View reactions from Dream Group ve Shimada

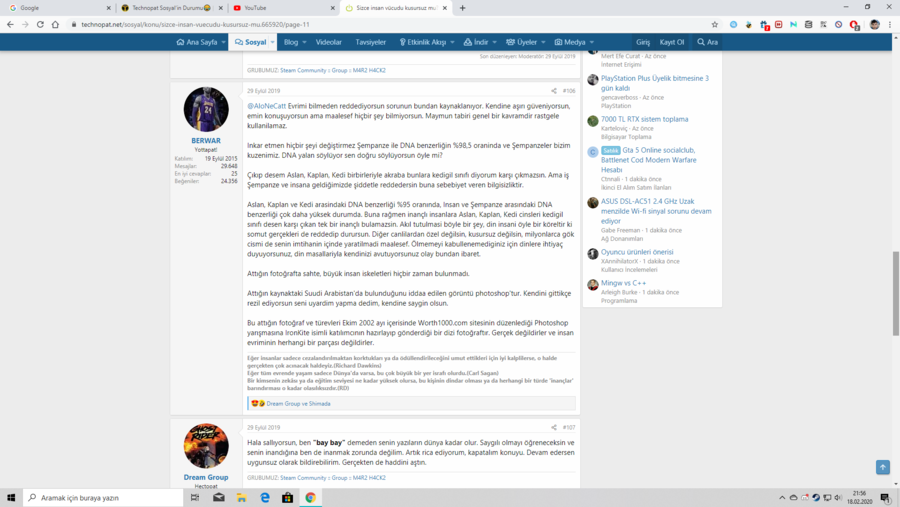[x=298, y=404]
